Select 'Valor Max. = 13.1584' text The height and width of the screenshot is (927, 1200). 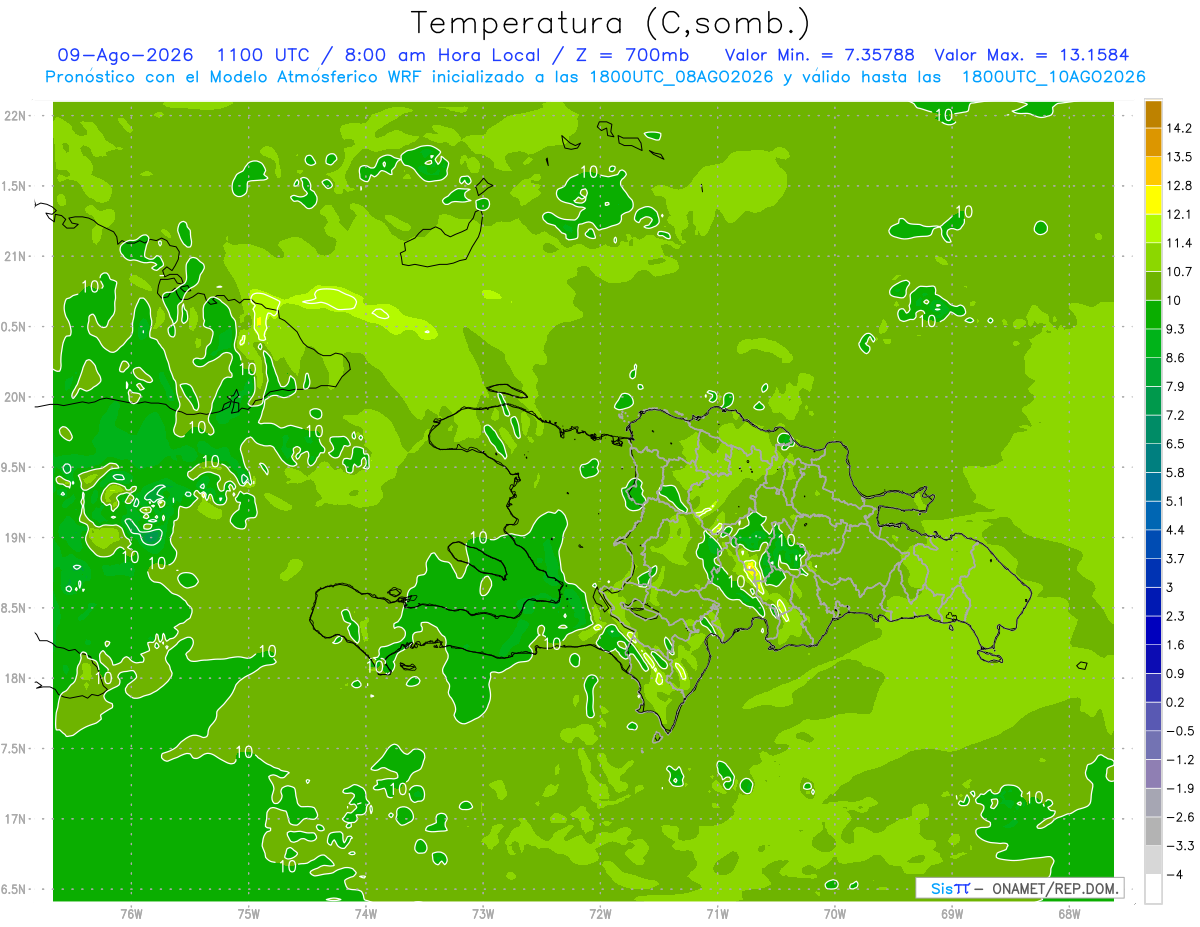[x=1032, y=55]
